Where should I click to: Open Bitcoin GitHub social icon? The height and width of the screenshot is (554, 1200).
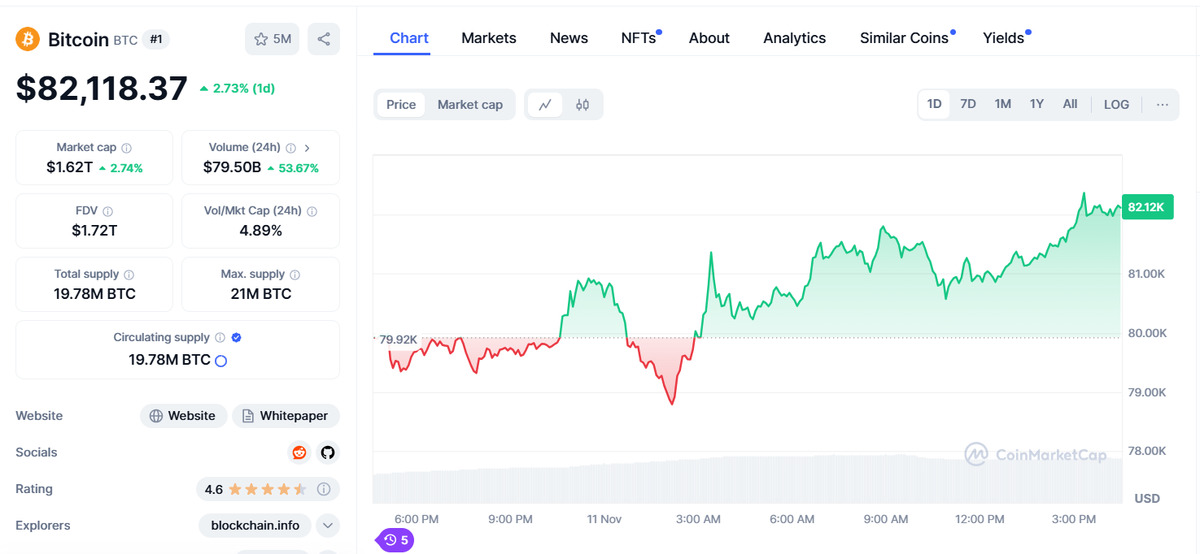328,453
